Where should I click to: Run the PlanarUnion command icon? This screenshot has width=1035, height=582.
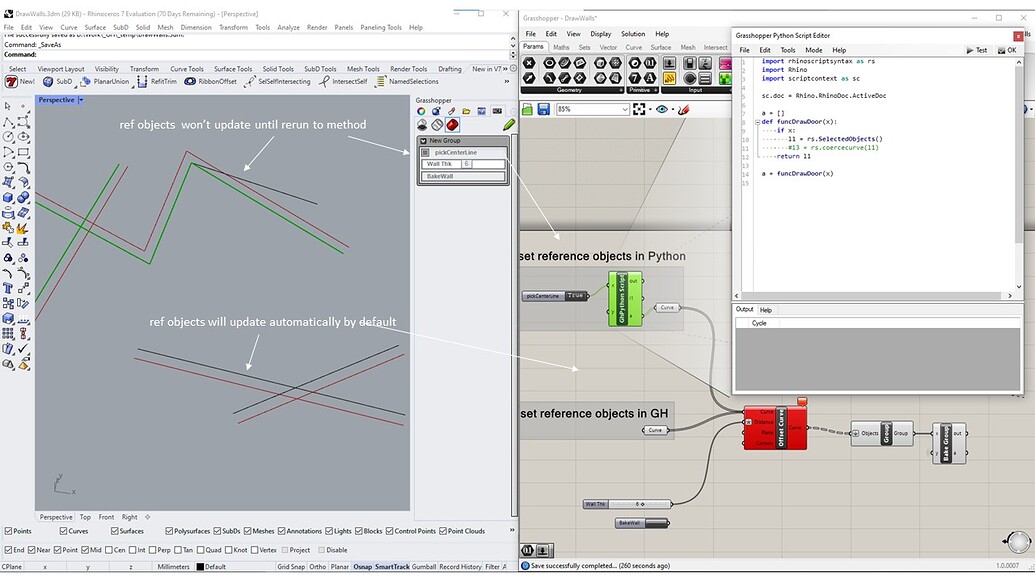pyautogui.click(x=87, y=81)
